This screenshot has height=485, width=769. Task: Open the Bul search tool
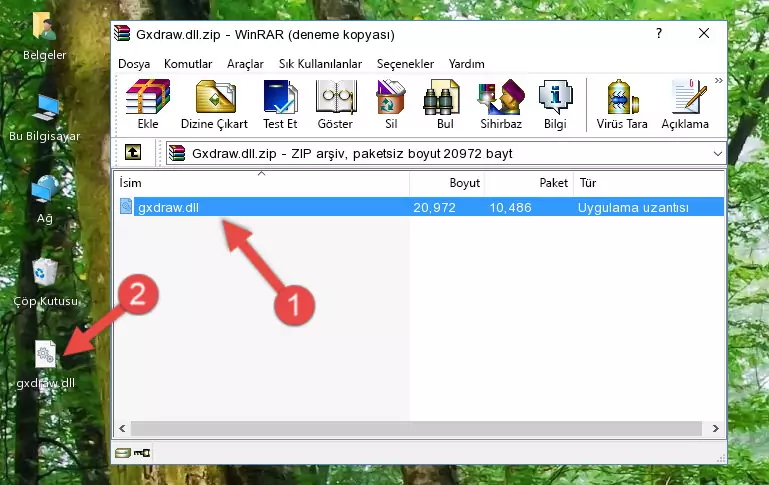coord(444,104)
